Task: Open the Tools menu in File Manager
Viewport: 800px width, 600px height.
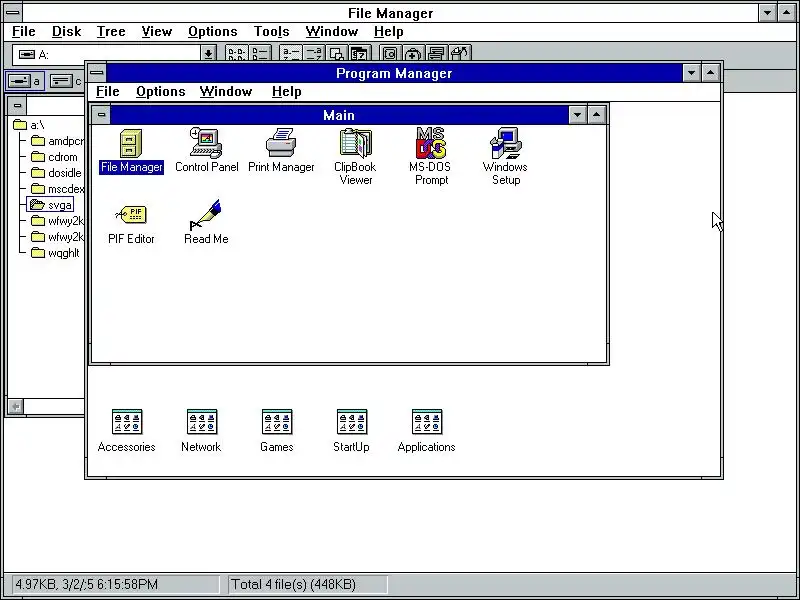Action: point(272,32)
